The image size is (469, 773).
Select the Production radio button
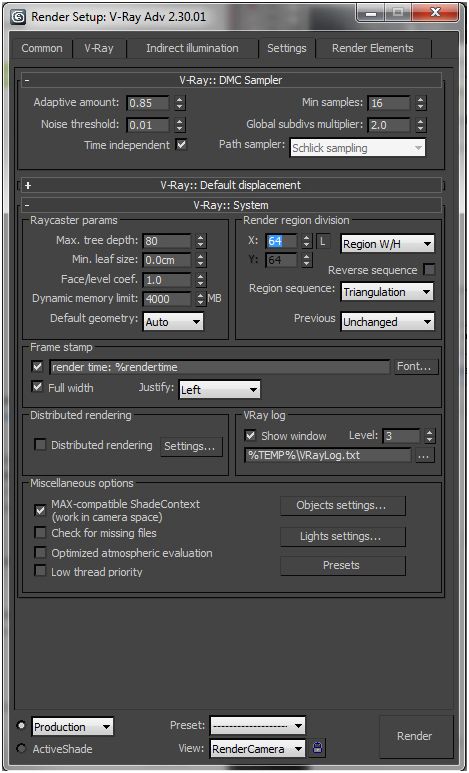21,726
